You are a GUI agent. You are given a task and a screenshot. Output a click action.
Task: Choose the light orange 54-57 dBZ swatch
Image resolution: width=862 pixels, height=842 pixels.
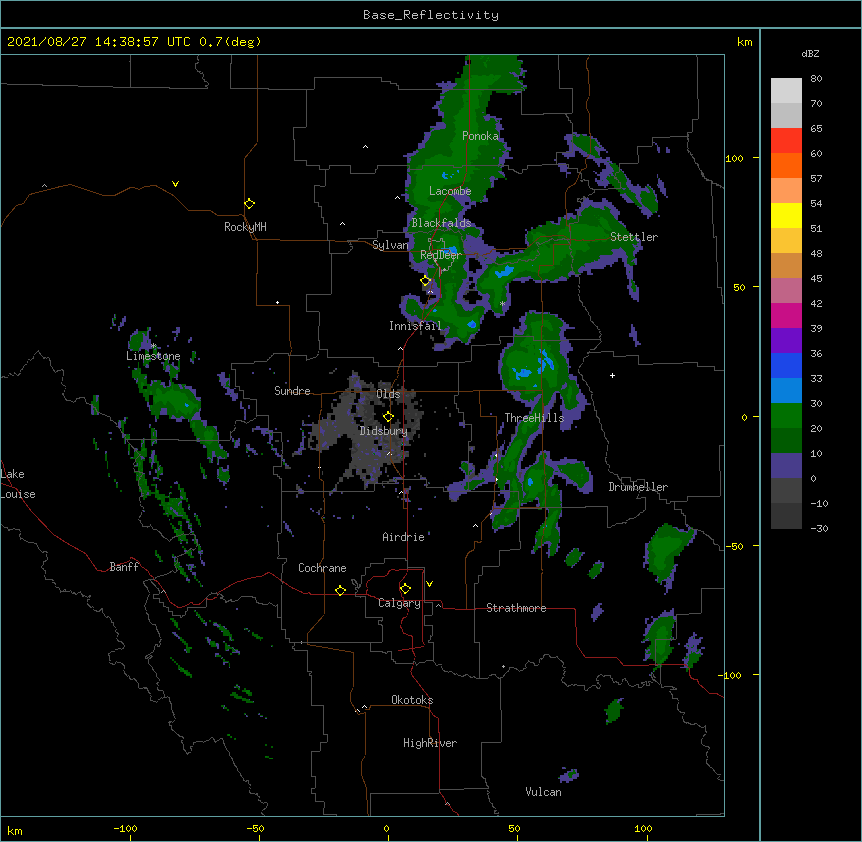(786, 191)
